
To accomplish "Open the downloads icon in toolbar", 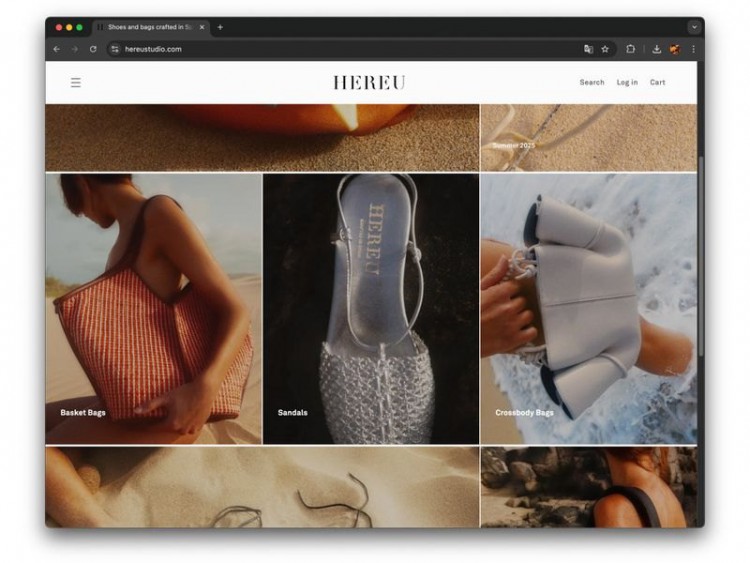I will (656, 49).
